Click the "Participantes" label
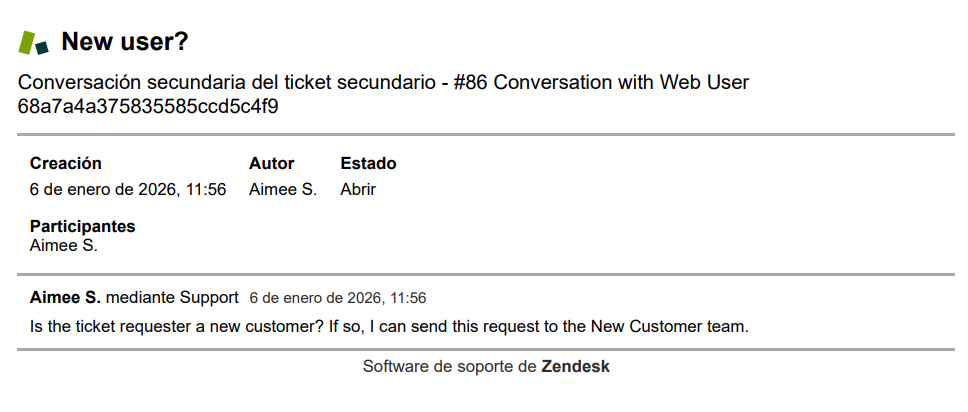Image resolution: width=968 pixels, height=412 pixels. pyautogui.click(x=82, y=226)
